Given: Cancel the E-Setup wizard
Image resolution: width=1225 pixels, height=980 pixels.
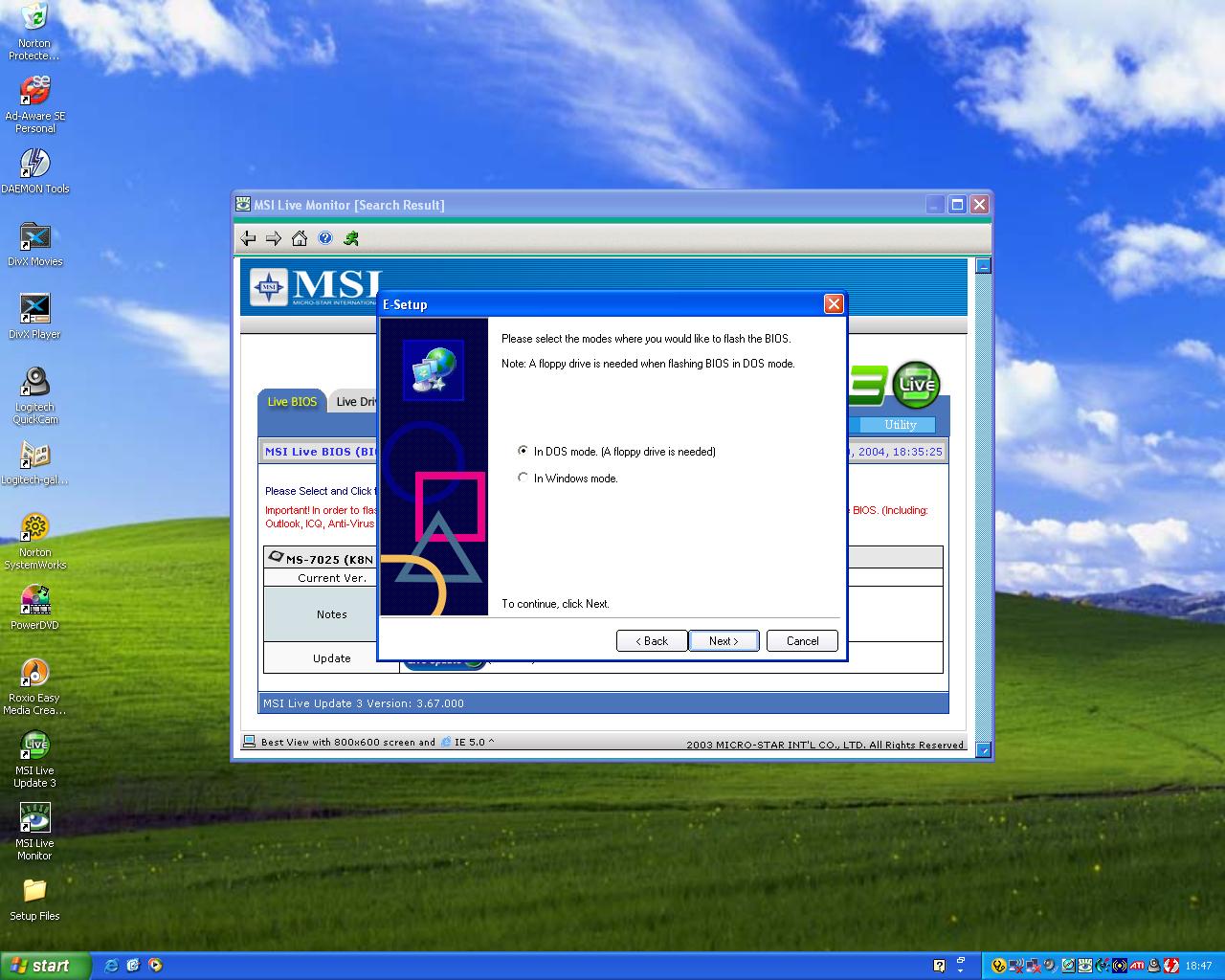Looking at the screenshot, I should pos(802,641).
